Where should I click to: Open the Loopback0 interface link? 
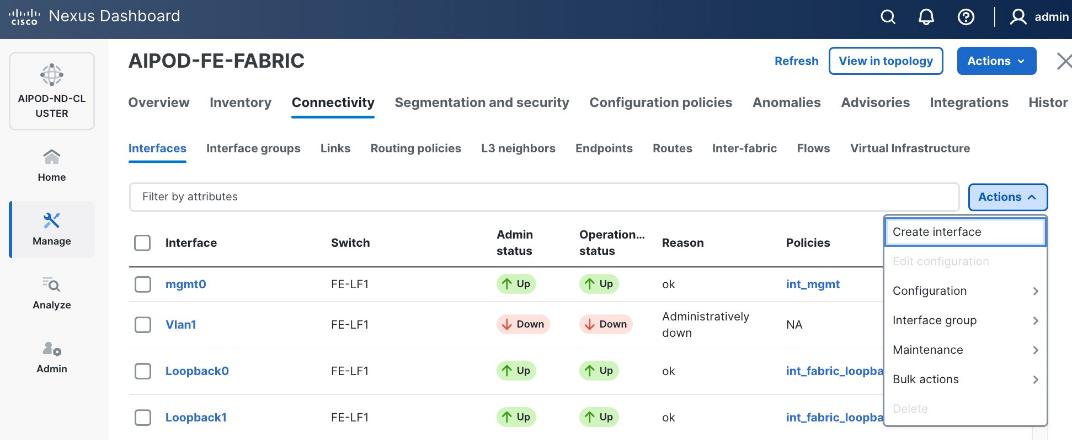click(197, 371)
